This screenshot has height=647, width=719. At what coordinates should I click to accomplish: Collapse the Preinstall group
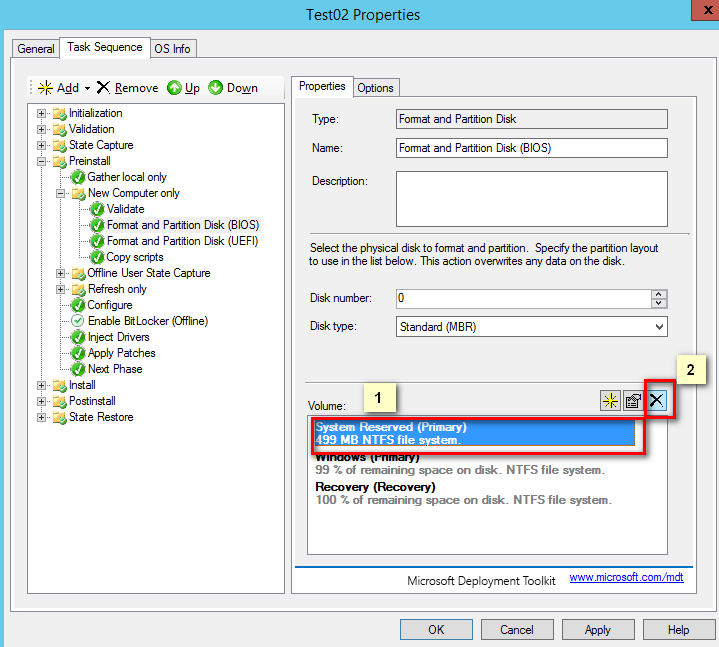click(42, 161)
